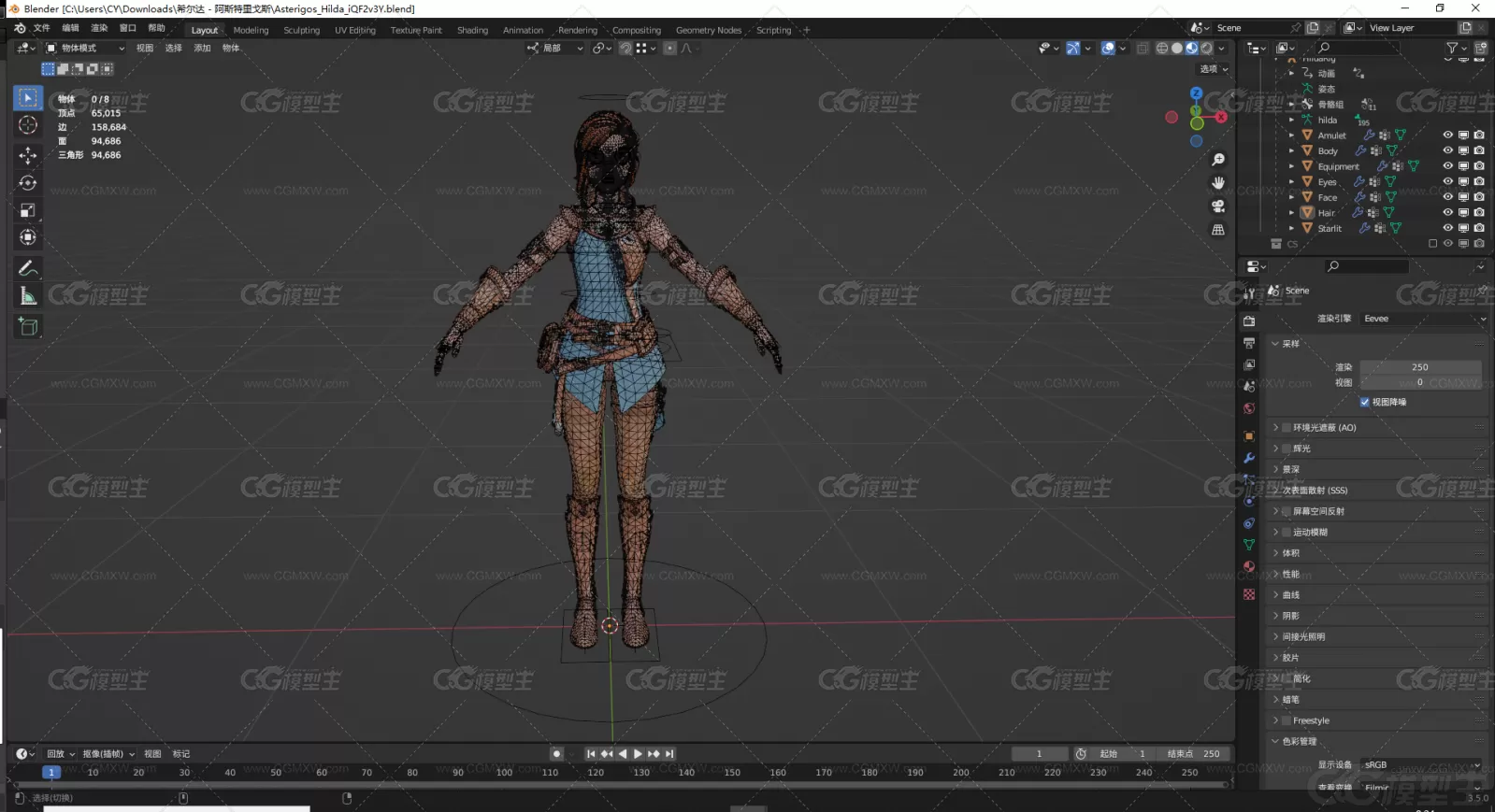Open the Object Data green triangle icon
The width and height of the screenshot is (1495, 812).
coord(1249,545)
